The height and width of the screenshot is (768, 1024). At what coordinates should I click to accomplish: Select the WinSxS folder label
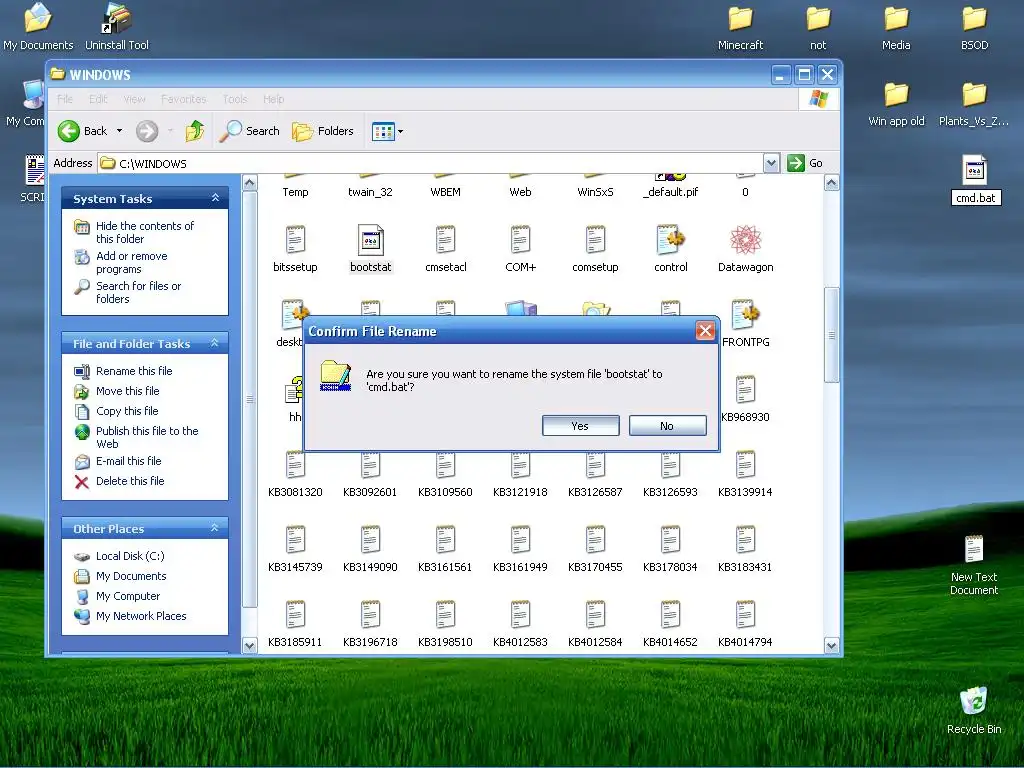coord(595,192)
